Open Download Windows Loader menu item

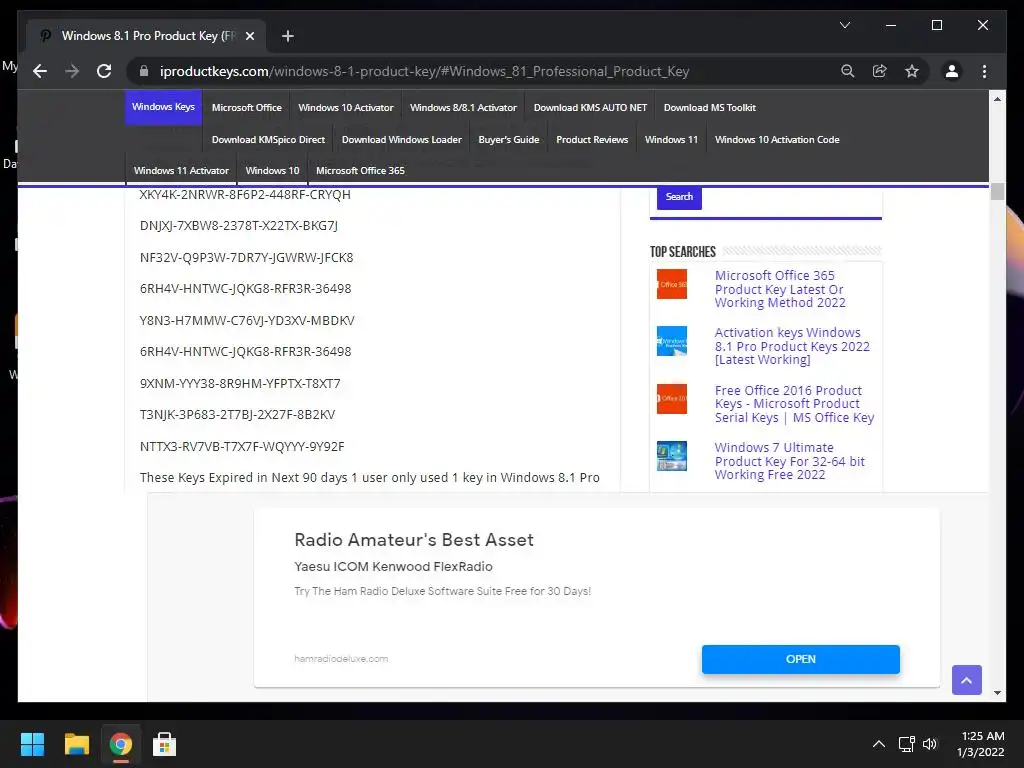coord(402,140)
